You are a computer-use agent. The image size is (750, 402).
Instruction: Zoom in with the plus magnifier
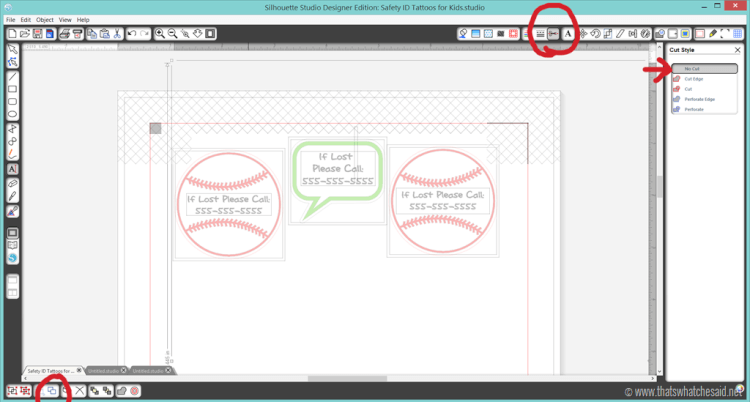click(160, 34)
